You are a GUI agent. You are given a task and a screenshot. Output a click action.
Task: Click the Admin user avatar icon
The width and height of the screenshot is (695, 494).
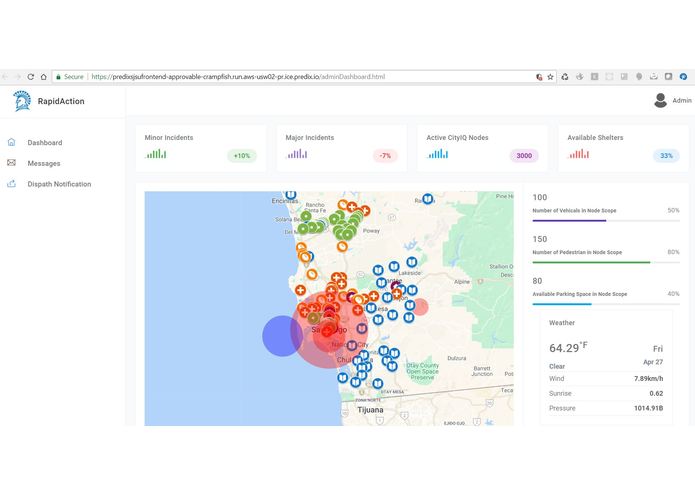(660, 100)
